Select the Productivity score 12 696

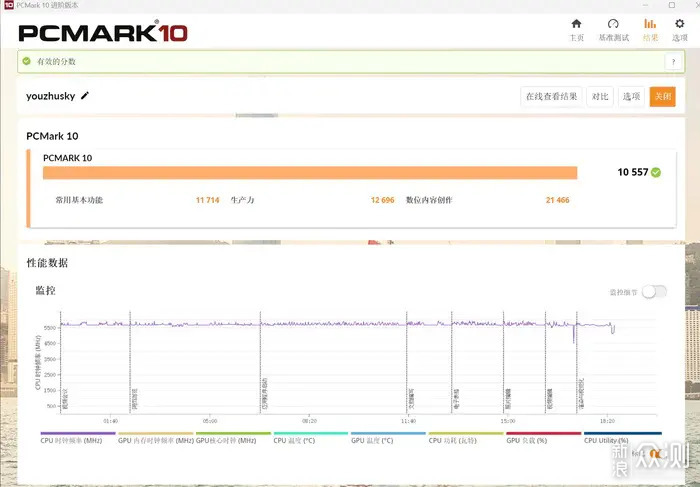point(383,200)
